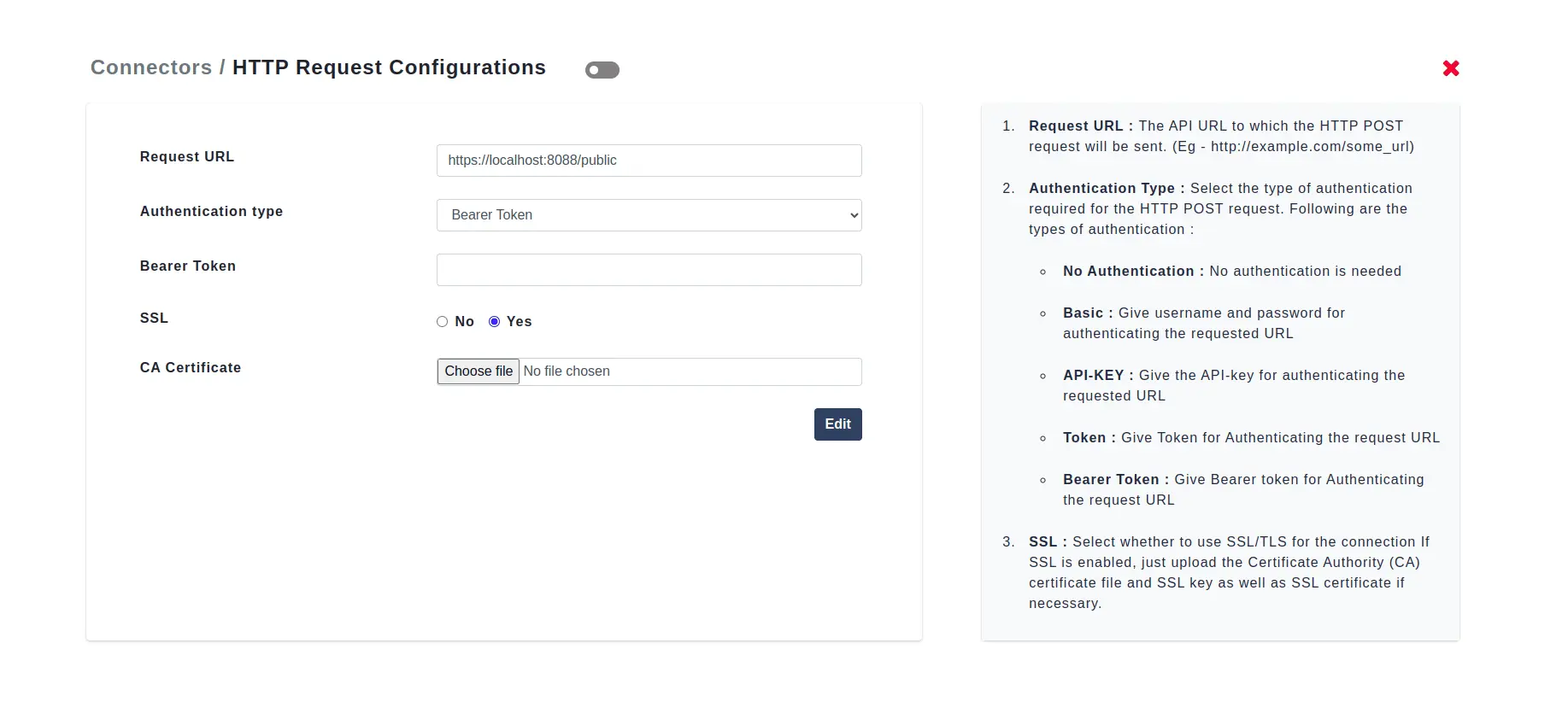Click the 'Authentication type' field label
The image size is (1568, 725).
point(211,212)
